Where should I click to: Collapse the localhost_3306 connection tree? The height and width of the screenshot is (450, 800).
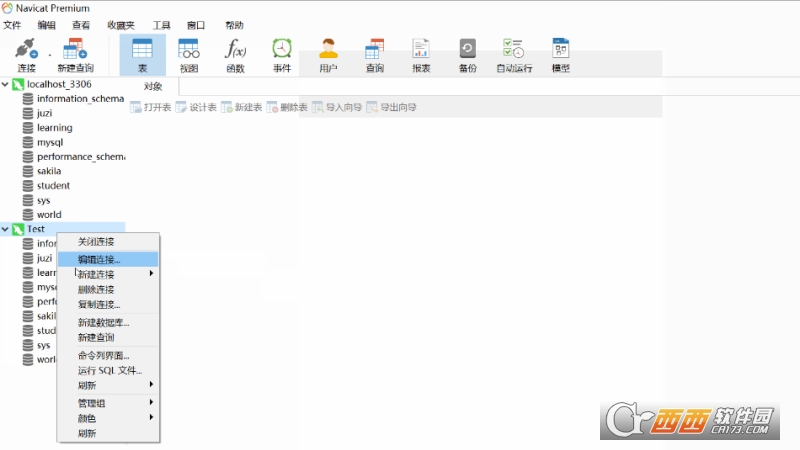[x=5, y=84]
